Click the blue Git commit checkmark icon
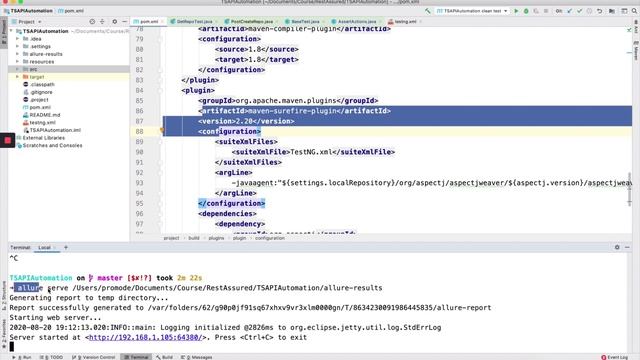This screenshot has height=360, width=640. [x=569, y=11]
